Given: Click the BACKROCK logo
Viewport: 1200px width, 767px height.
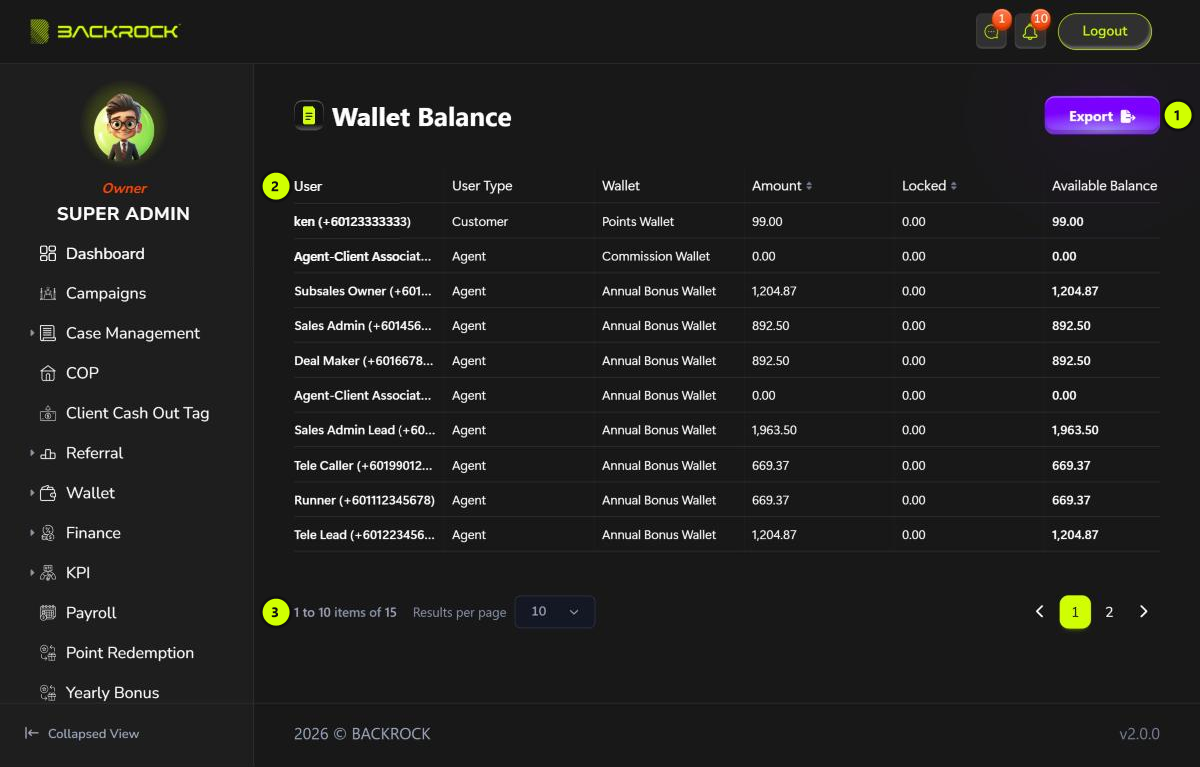Looking at the screenshot, I should pos(104,31).
